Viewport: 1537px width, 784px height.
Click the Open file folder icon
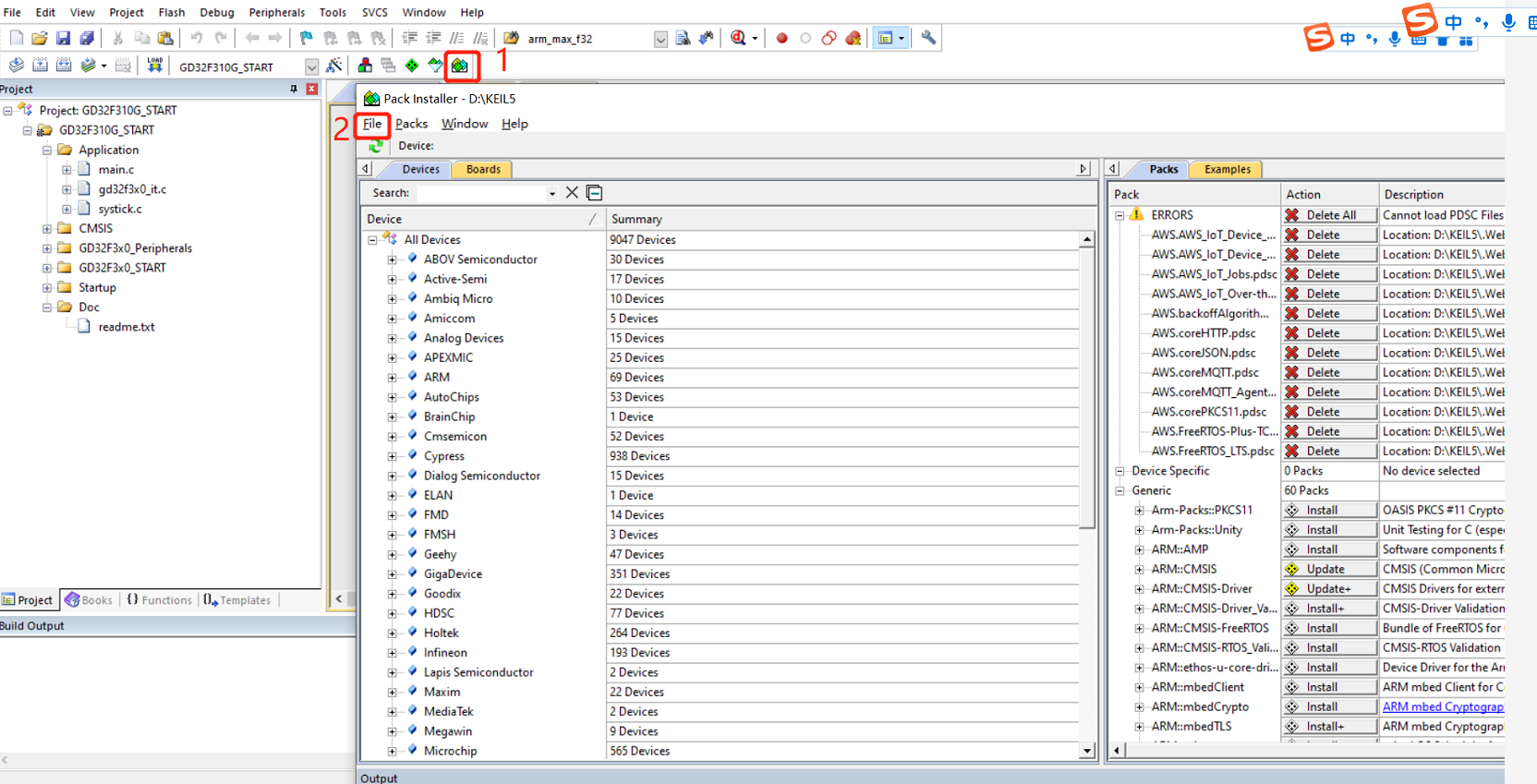click(39, 38)
